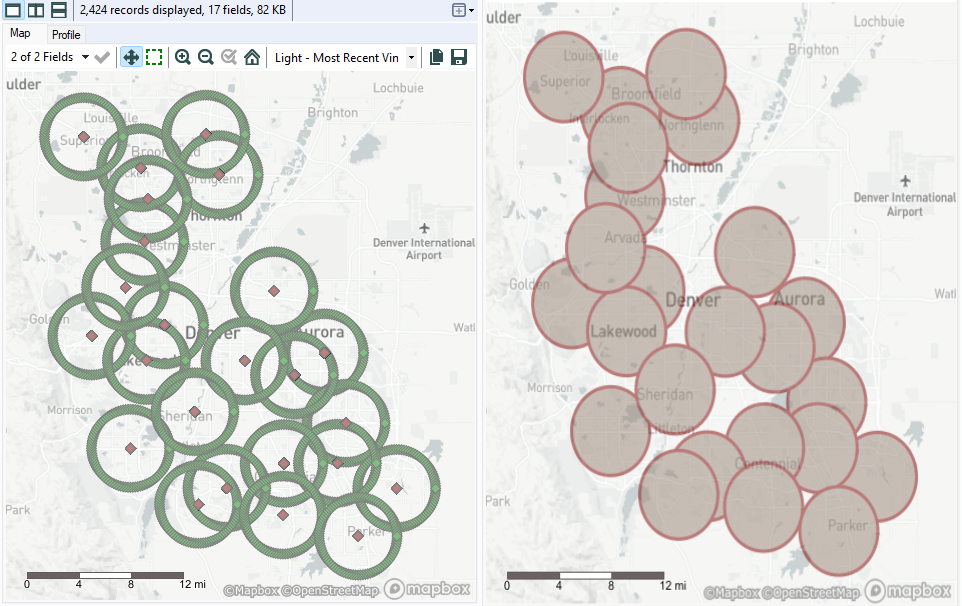Screen dimensions: 962x606
Task: Click the Denver International Airport label, left map
Action: (424, 248)
